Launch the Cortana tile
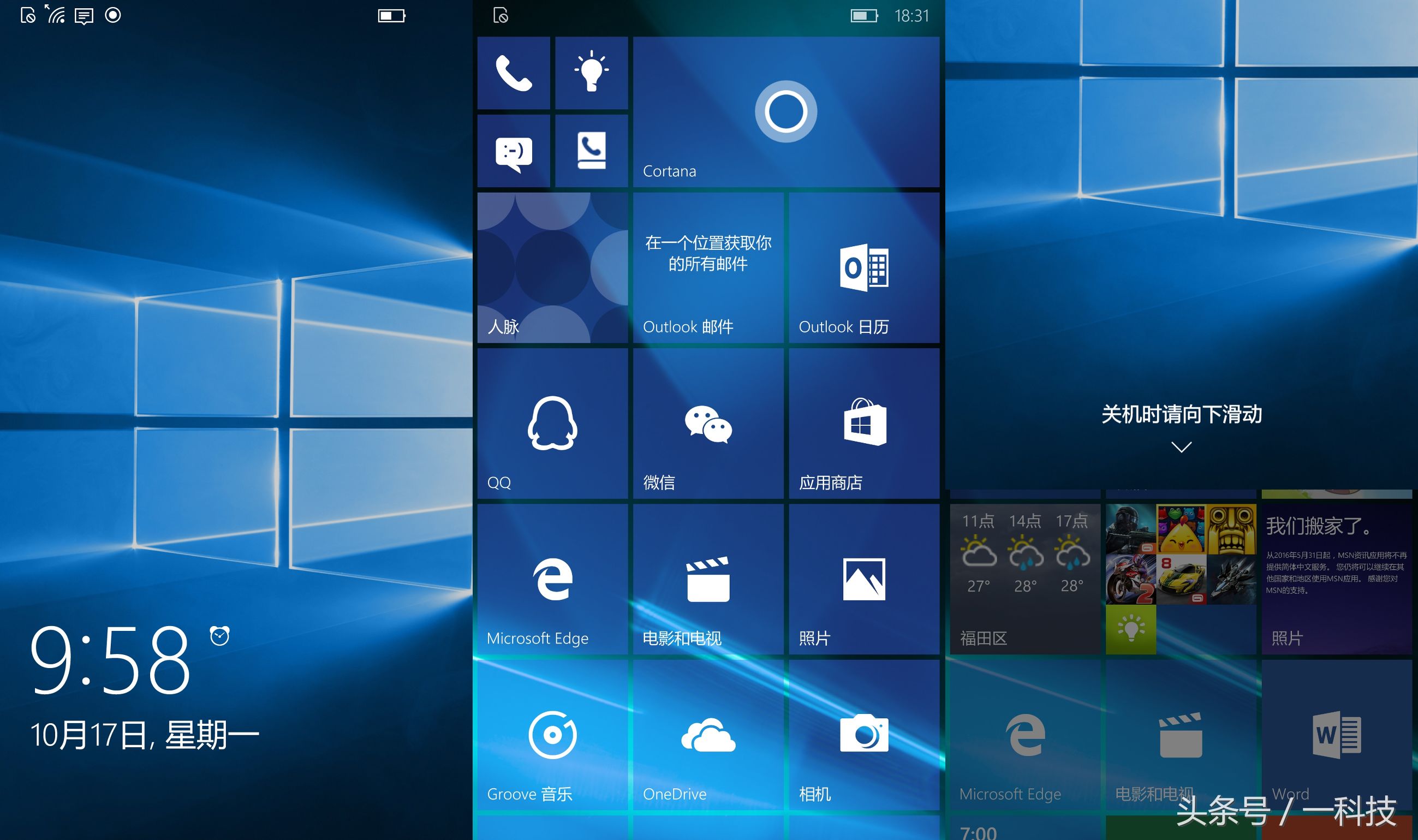The height and width of the screenshot is (840, 1418). tap(786, 112)
